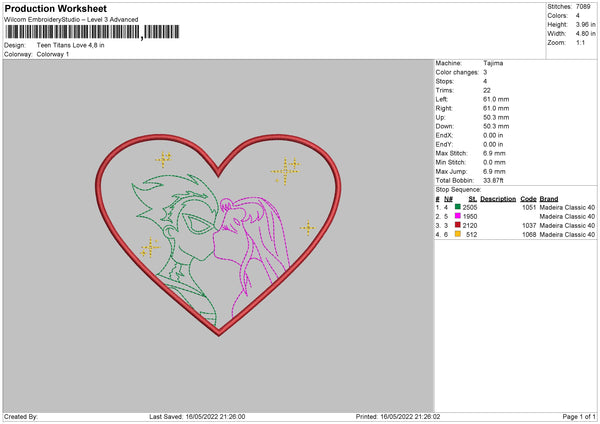
Task: Click the 'EndY:' label
Action: 444,144
